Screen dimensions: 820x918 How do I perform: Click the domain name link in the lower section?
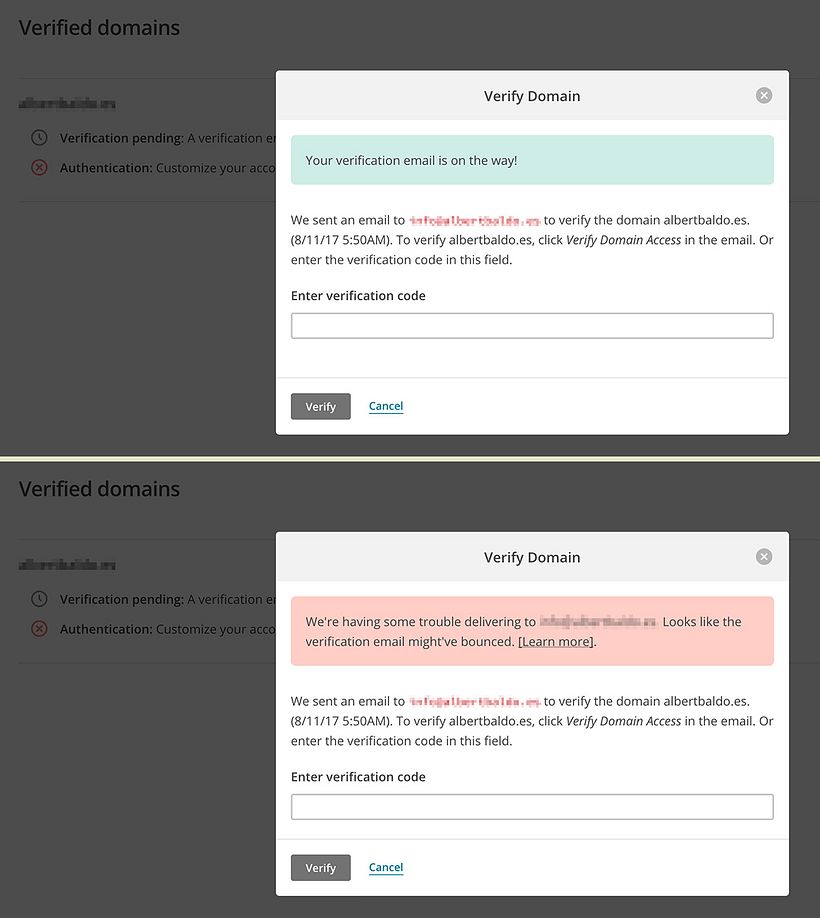66,563
